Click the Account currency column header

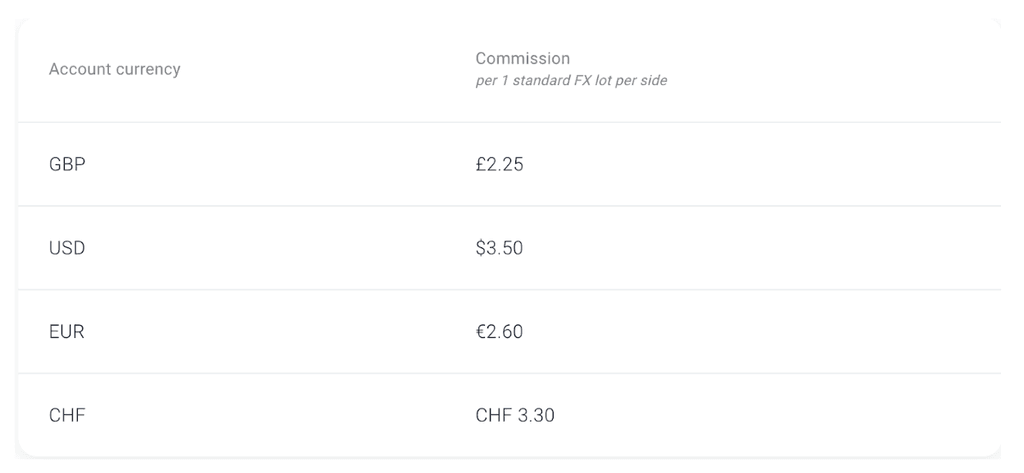tap(114, 70)
